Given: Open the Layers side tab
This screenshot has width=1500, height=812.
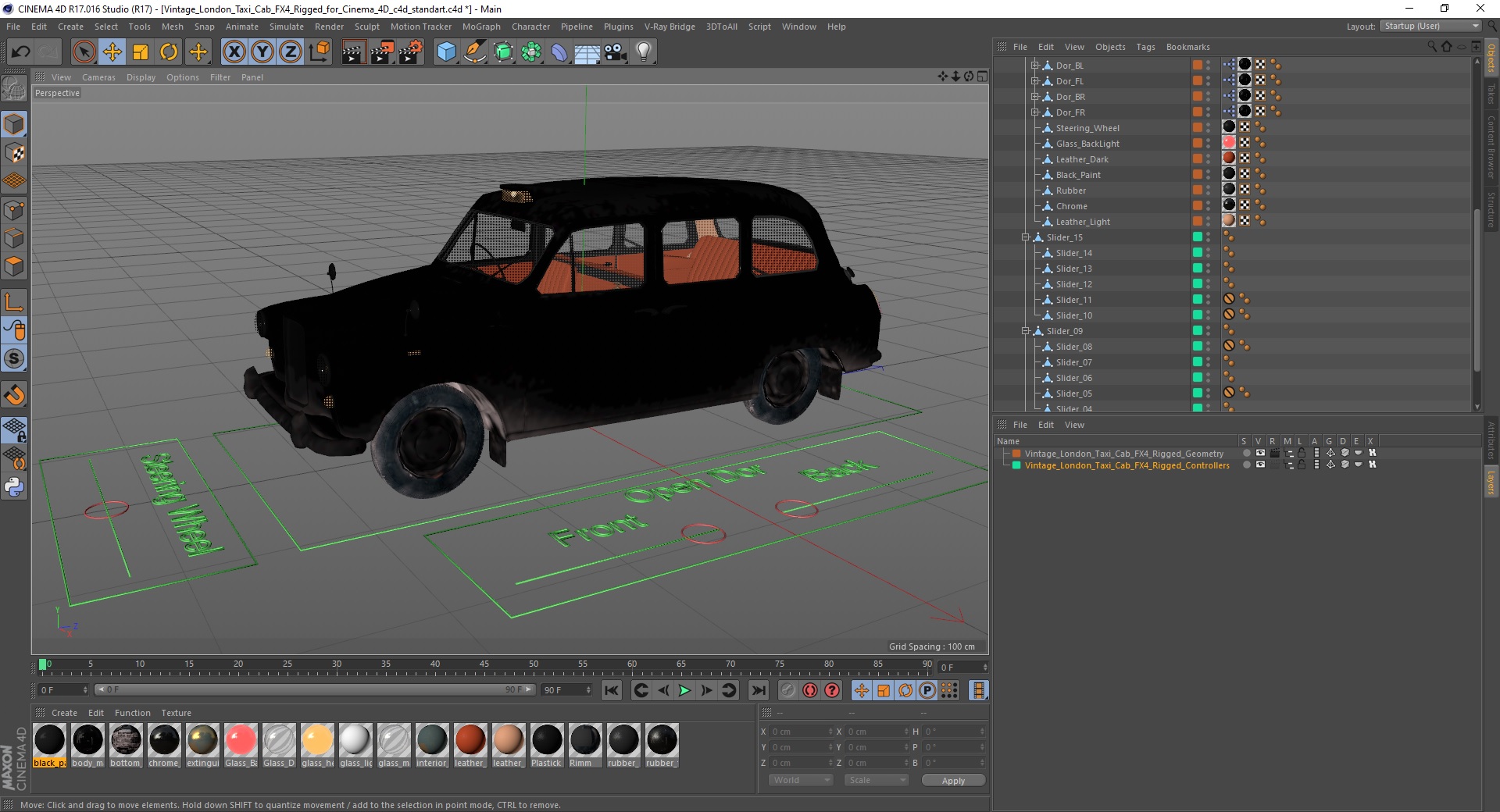Looking at the screenshot, I should tap(1491, 483).
